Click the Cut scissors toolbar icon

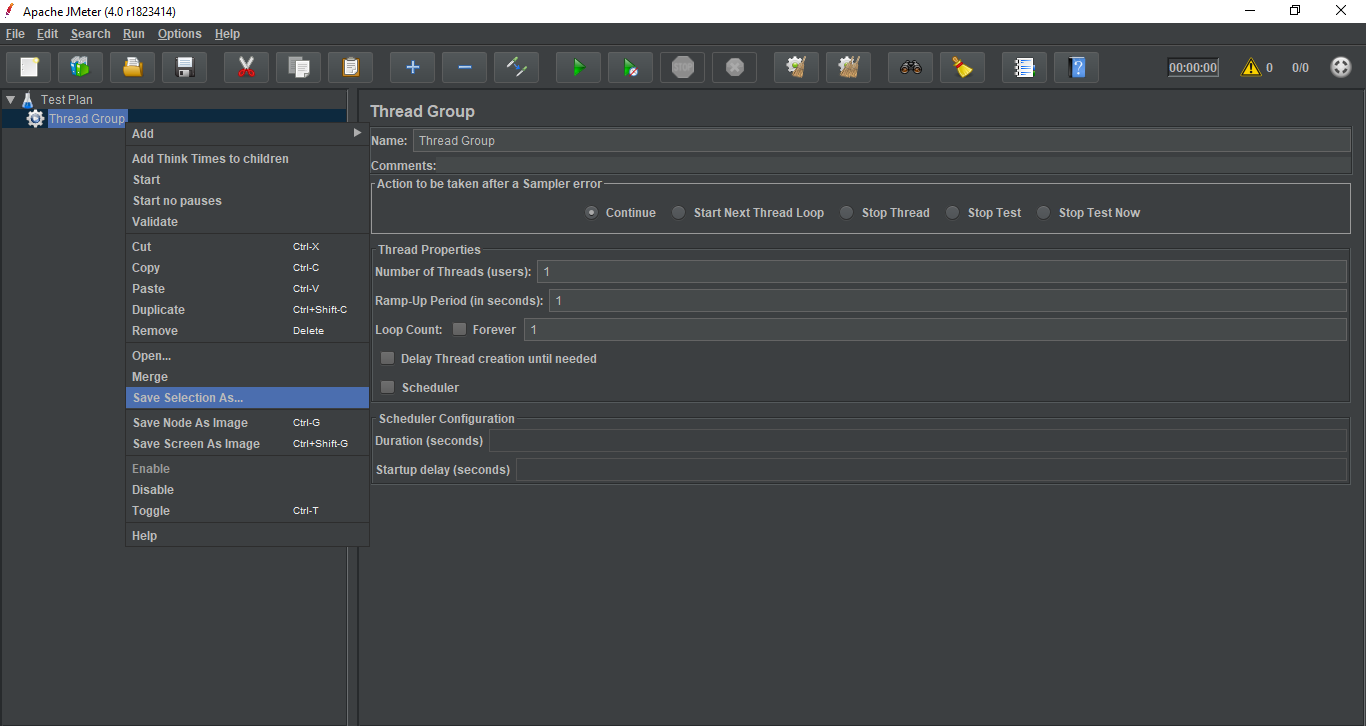246,67
